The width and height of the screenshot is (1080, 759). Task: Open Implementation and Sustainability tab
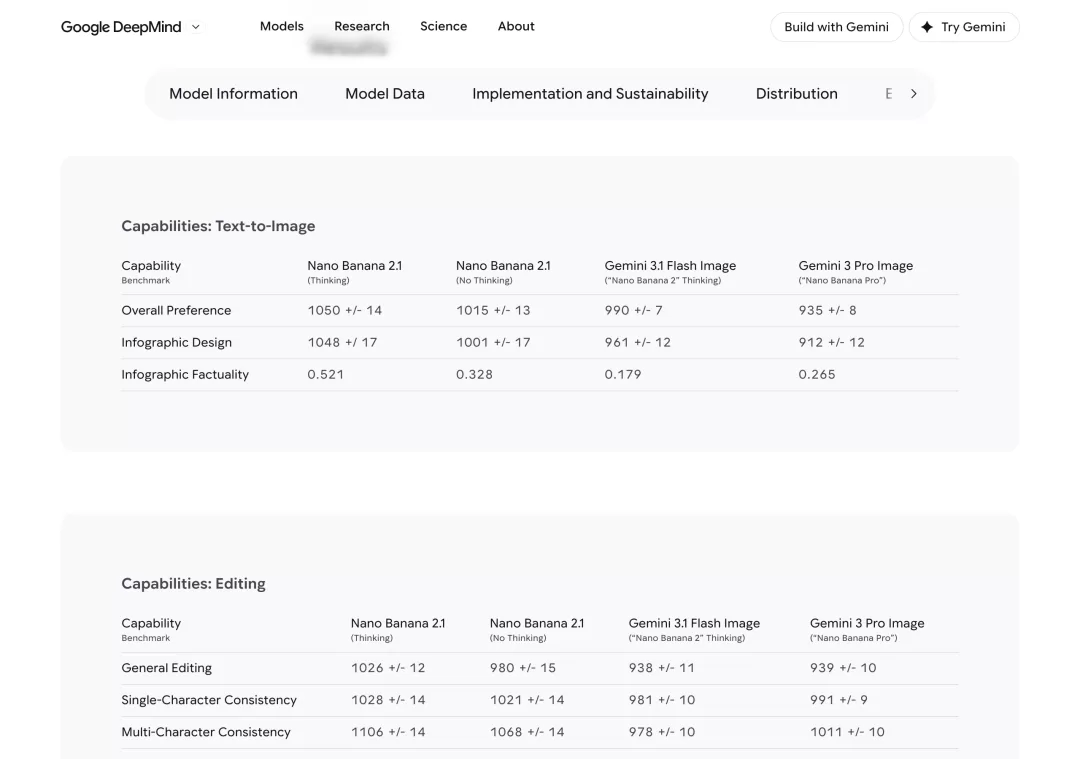(x=590, y=94)
